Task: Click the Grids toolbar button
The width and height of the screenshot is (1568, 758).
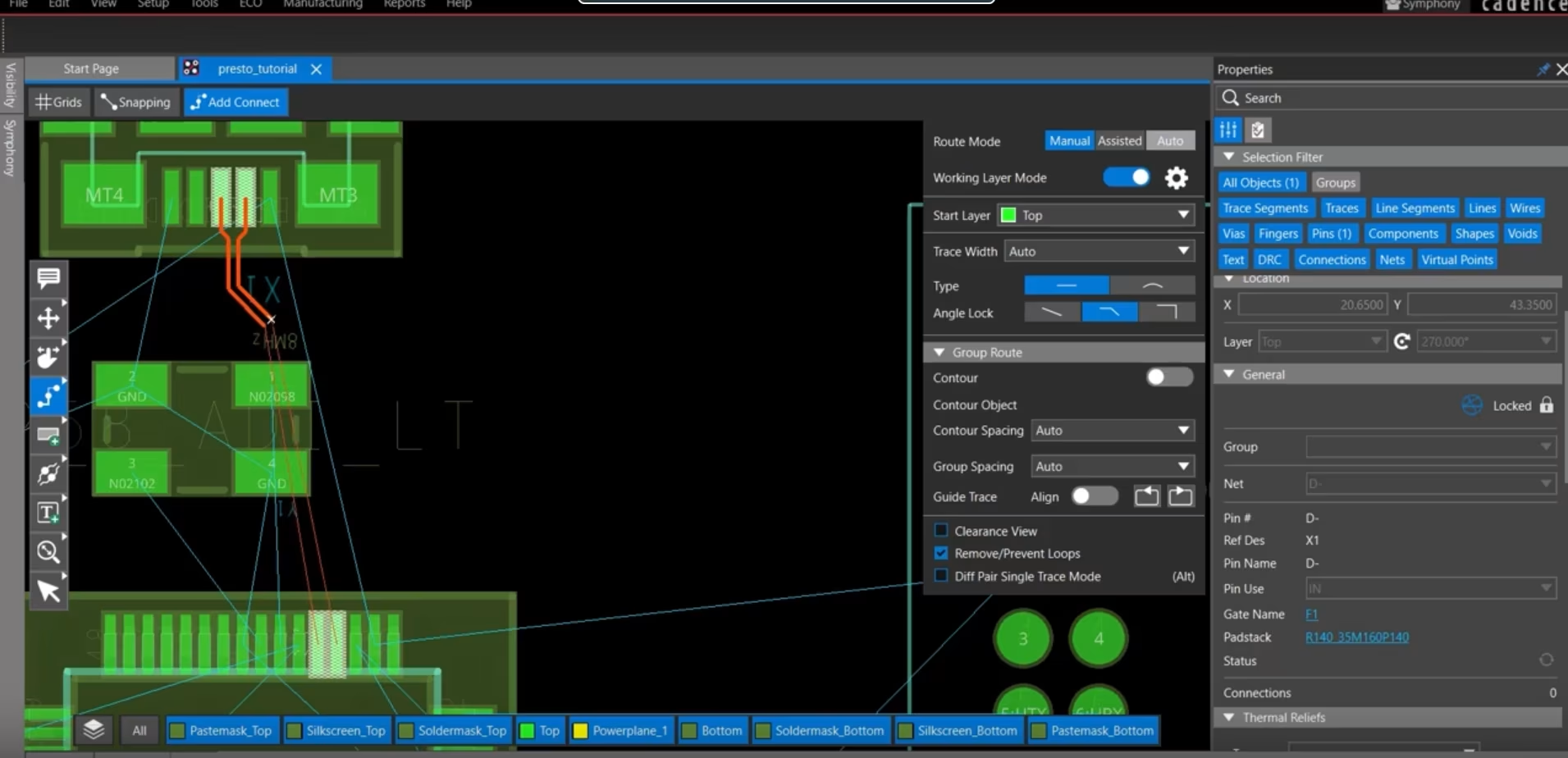Action: coord(58,103)
